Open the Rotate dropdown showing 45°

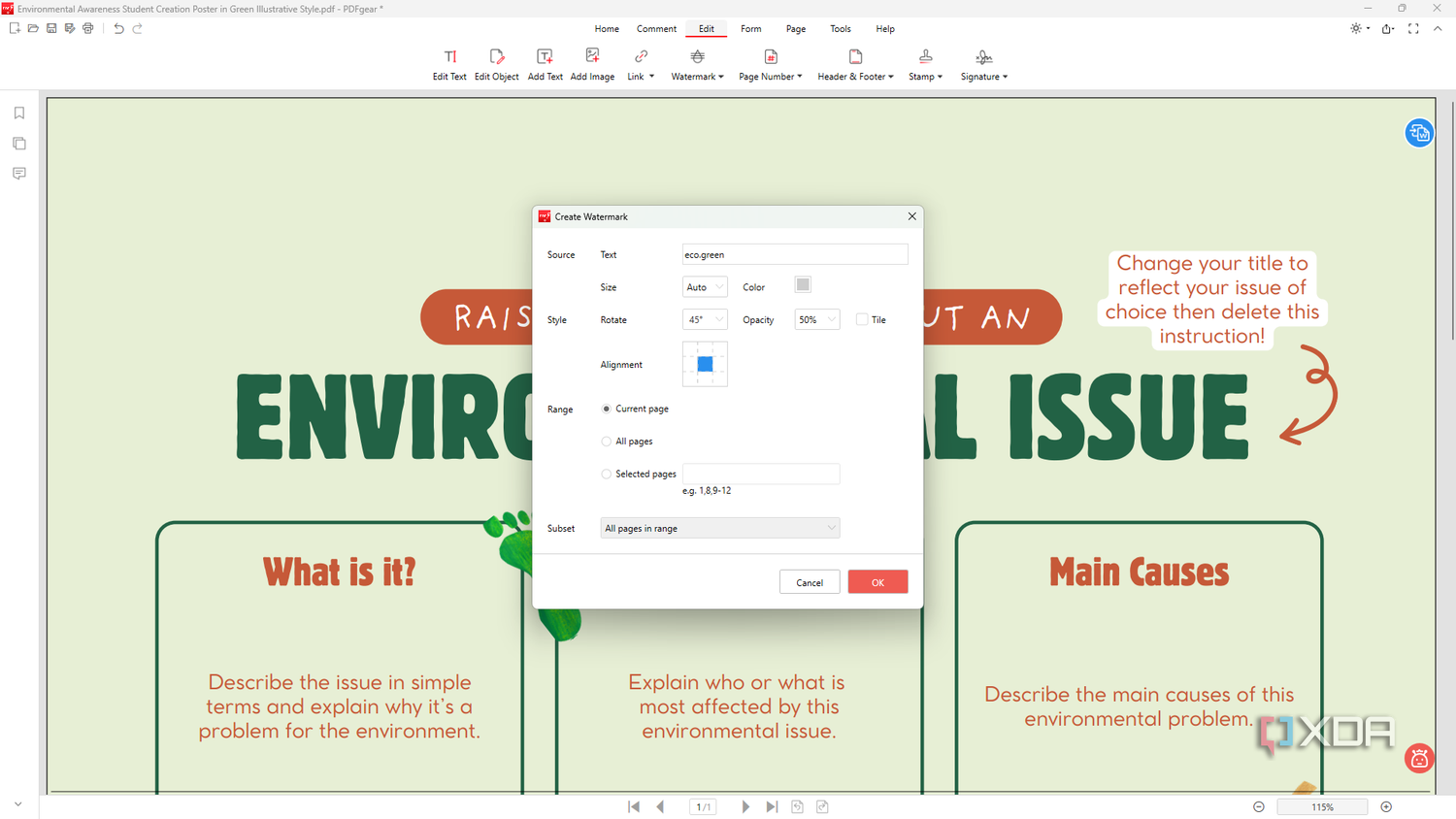click(705, 319)
